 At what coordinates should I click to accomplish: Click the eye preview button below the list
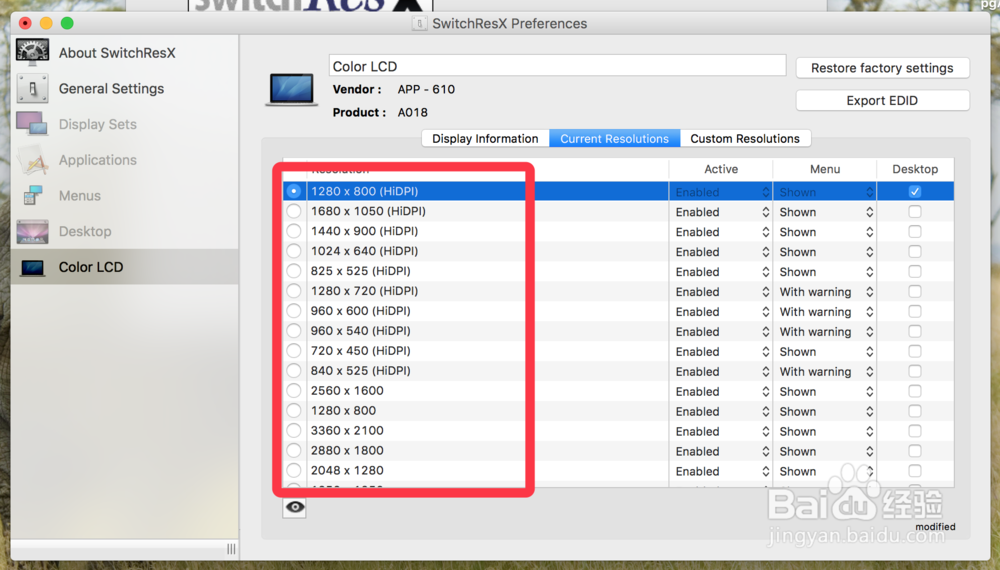pos(295,507)
